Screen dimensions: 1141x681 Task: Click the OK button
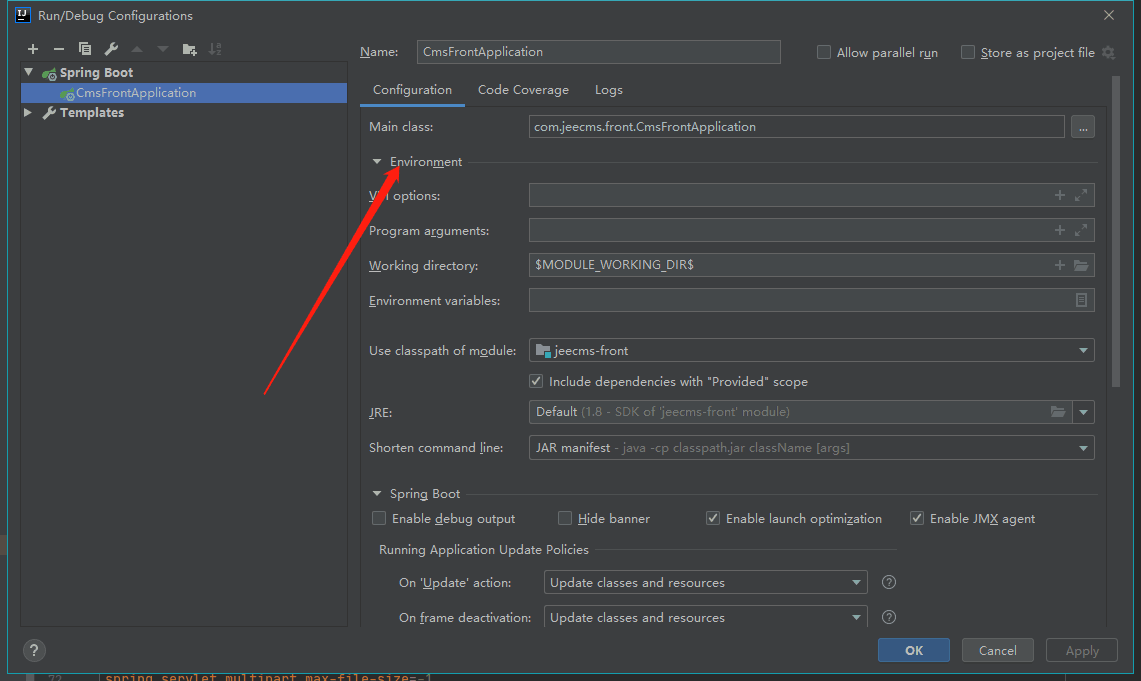click(913, 650)
